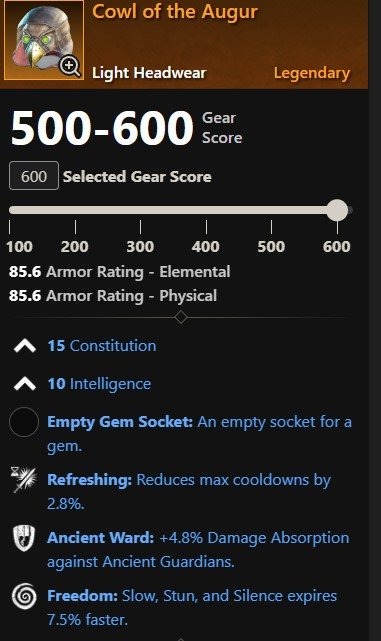Click the 15 Constitution attribute text

tap(102, 346)
